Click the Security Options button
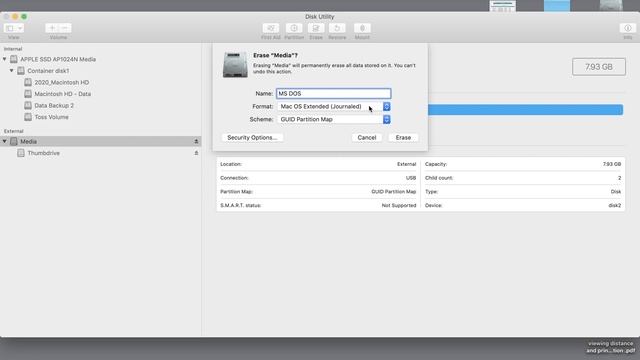Viewport: 640px width, 360px height. [252, 138]
